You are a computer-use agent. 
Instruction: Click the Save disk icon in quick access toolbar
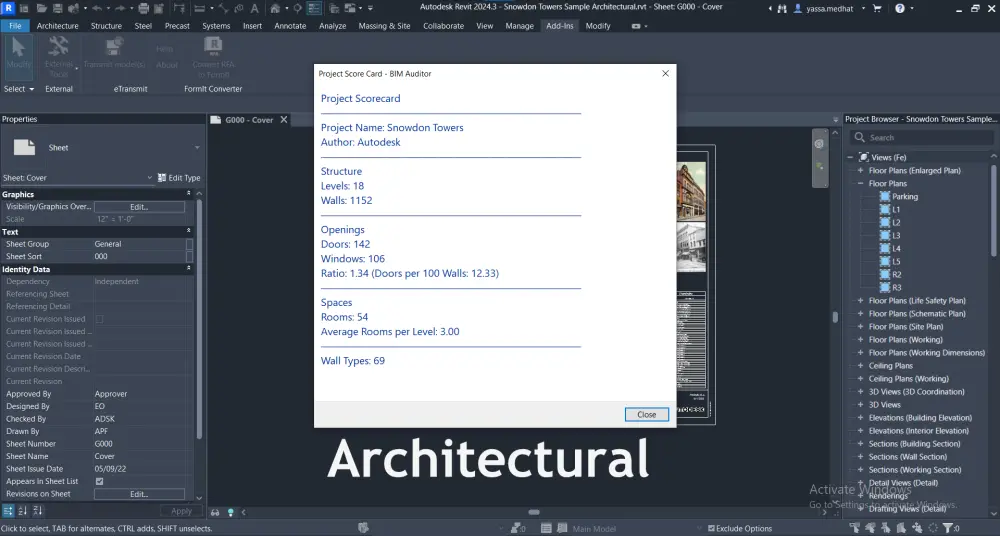57,8
